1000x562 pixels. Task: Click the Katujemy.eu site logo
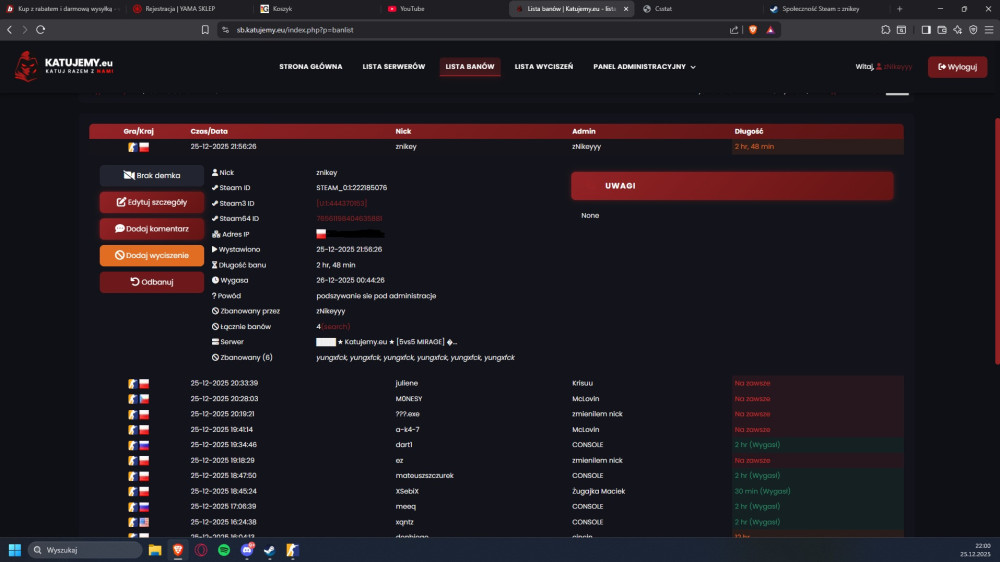64,66
